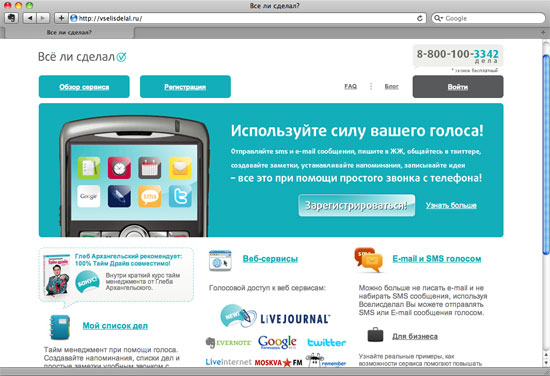Image resolution: width=550 pixels, height=376 pixels.
Task: Open the Блог link
Action: click(x=391, y=86)
